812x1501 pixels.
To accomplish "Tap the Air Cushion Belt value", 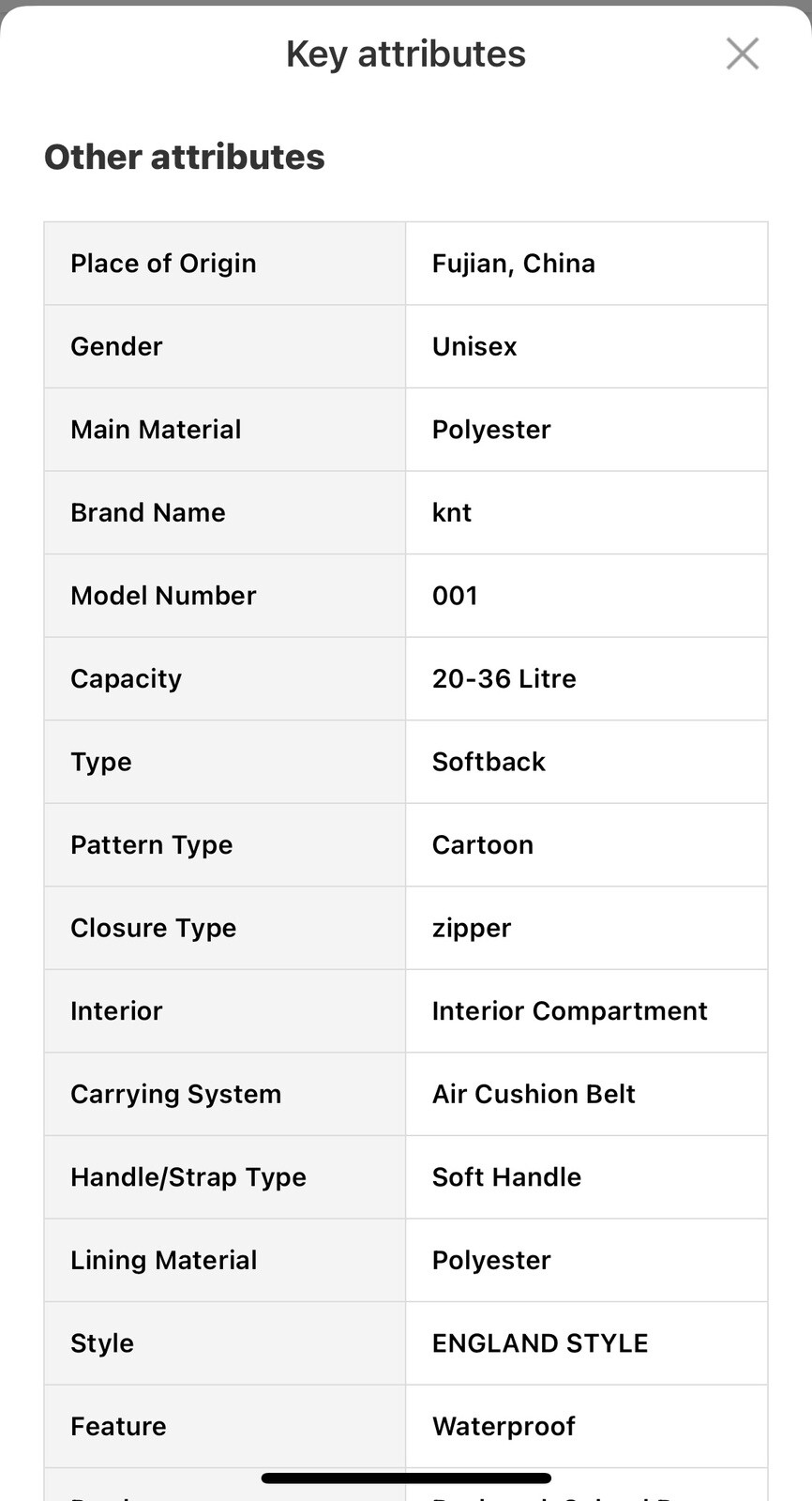I will (x=534, y=1094).
